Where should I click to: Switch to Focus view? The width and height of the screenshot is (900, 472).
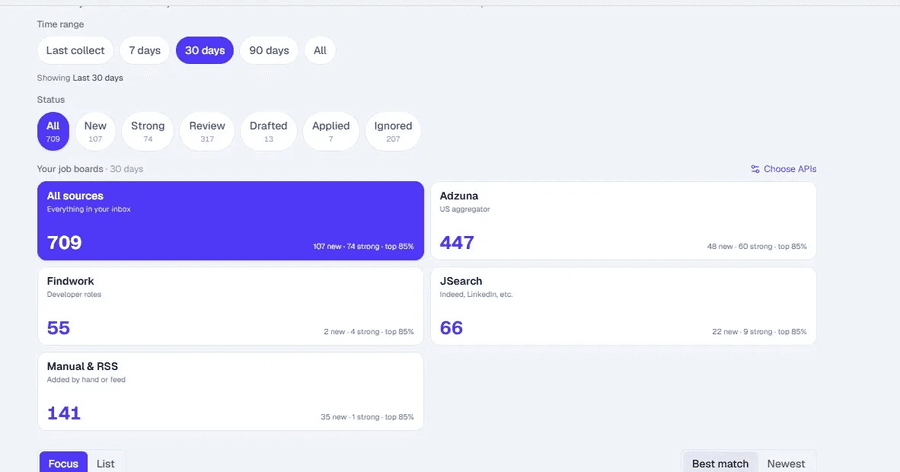click(63, 463)
